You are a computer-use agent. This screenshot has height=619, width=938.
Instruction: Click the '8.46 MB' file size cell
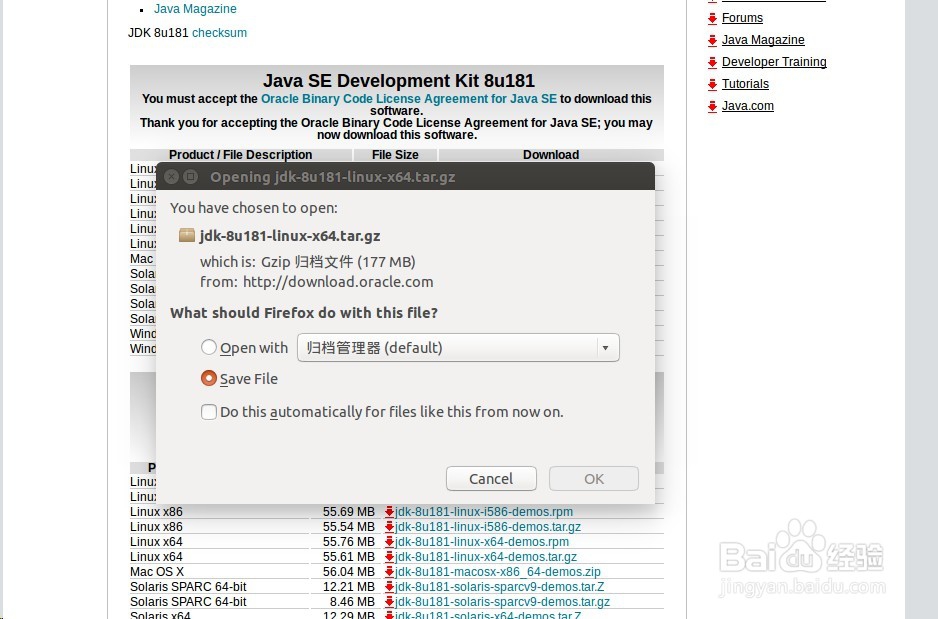pyautogui.click(x=352, y=602)
